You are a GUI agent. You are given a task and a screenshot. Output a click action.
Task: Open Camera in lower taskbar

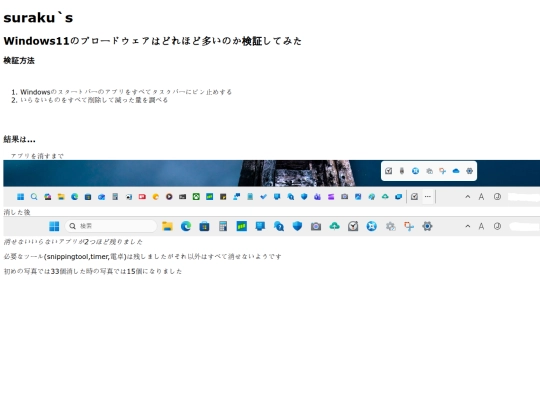(316, 226)
